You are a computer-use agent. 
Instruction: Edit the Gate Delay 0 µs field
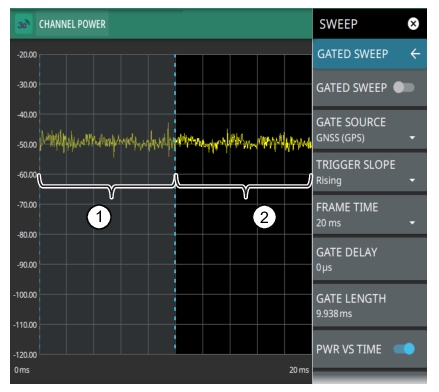369,259
